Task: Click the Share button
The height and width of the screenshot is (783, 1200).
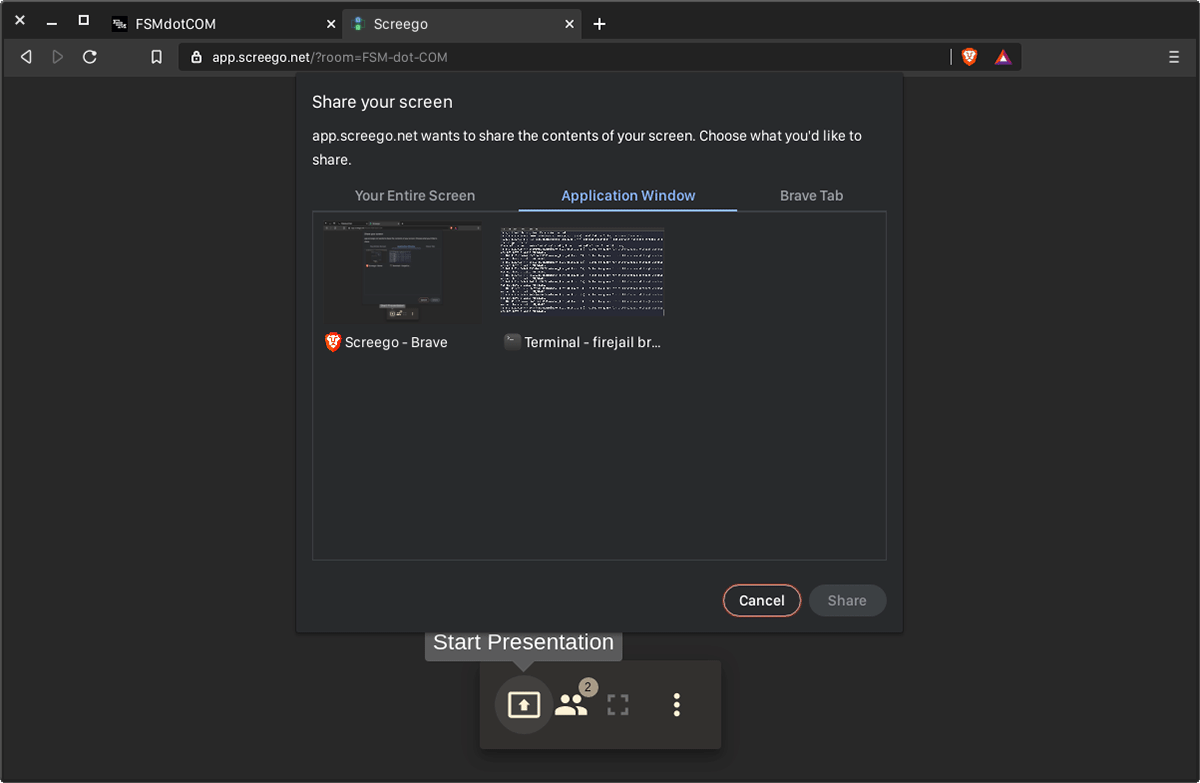Action: point(847,600)
